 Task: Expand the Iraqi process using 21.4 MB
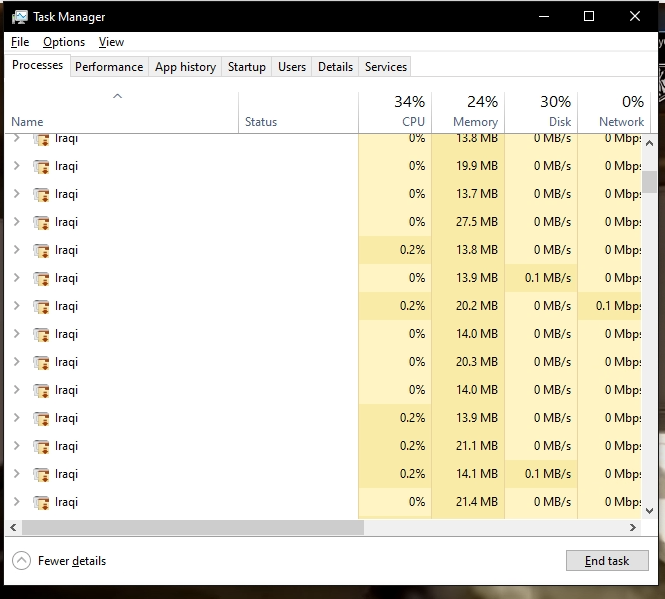pos(17,501)
